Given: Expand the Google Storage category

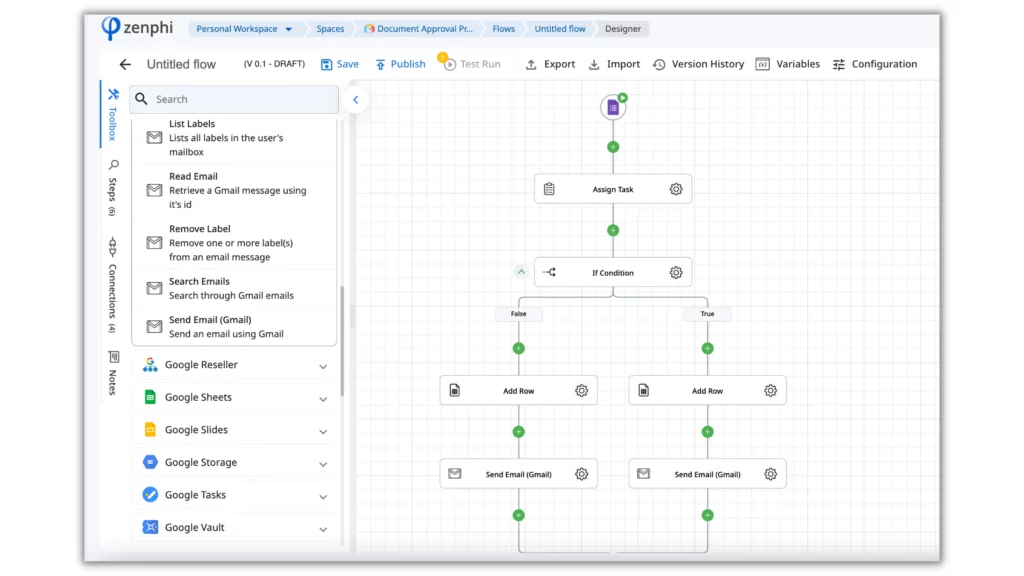Looking at the screenshot, I should pos(235,462).
